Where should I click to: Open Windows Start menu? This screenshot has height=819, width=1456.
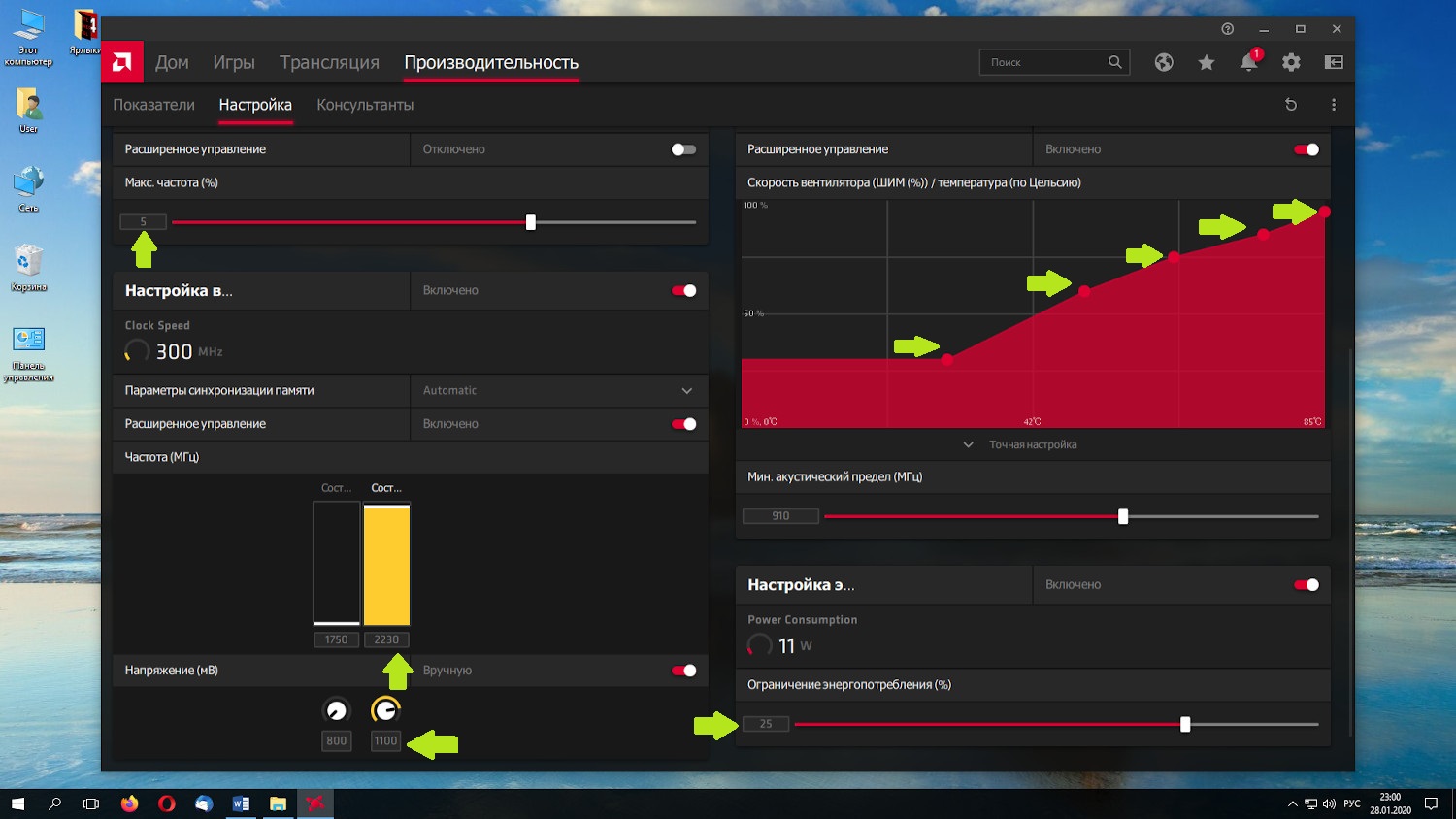tap(17, 803)
